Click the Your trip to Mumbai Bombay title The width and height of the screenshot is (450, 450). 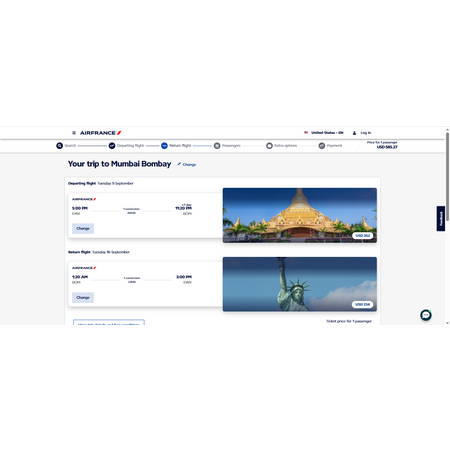pyautogui.click(x=119, y=164)
